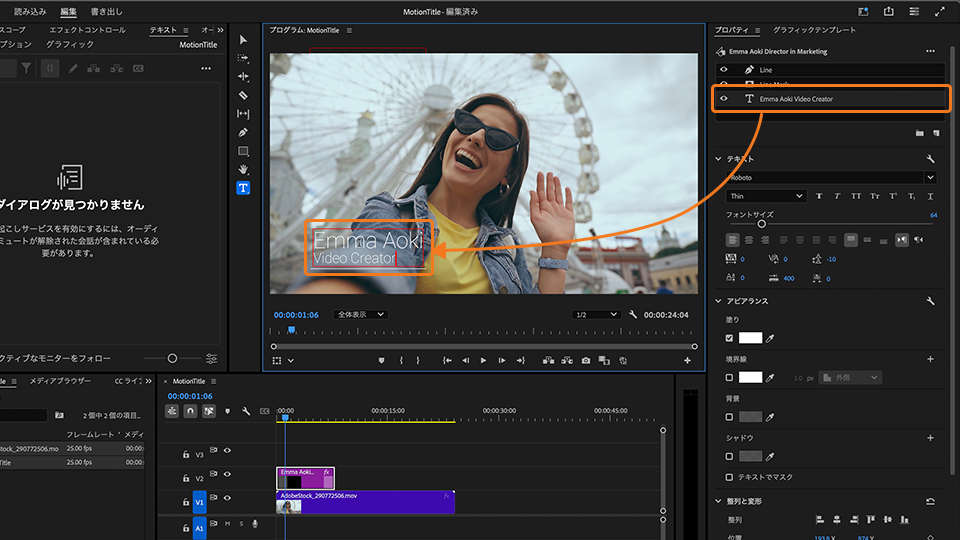Choose the Hand tool
This screenshot has height=540, width=960.
[243, 170]
